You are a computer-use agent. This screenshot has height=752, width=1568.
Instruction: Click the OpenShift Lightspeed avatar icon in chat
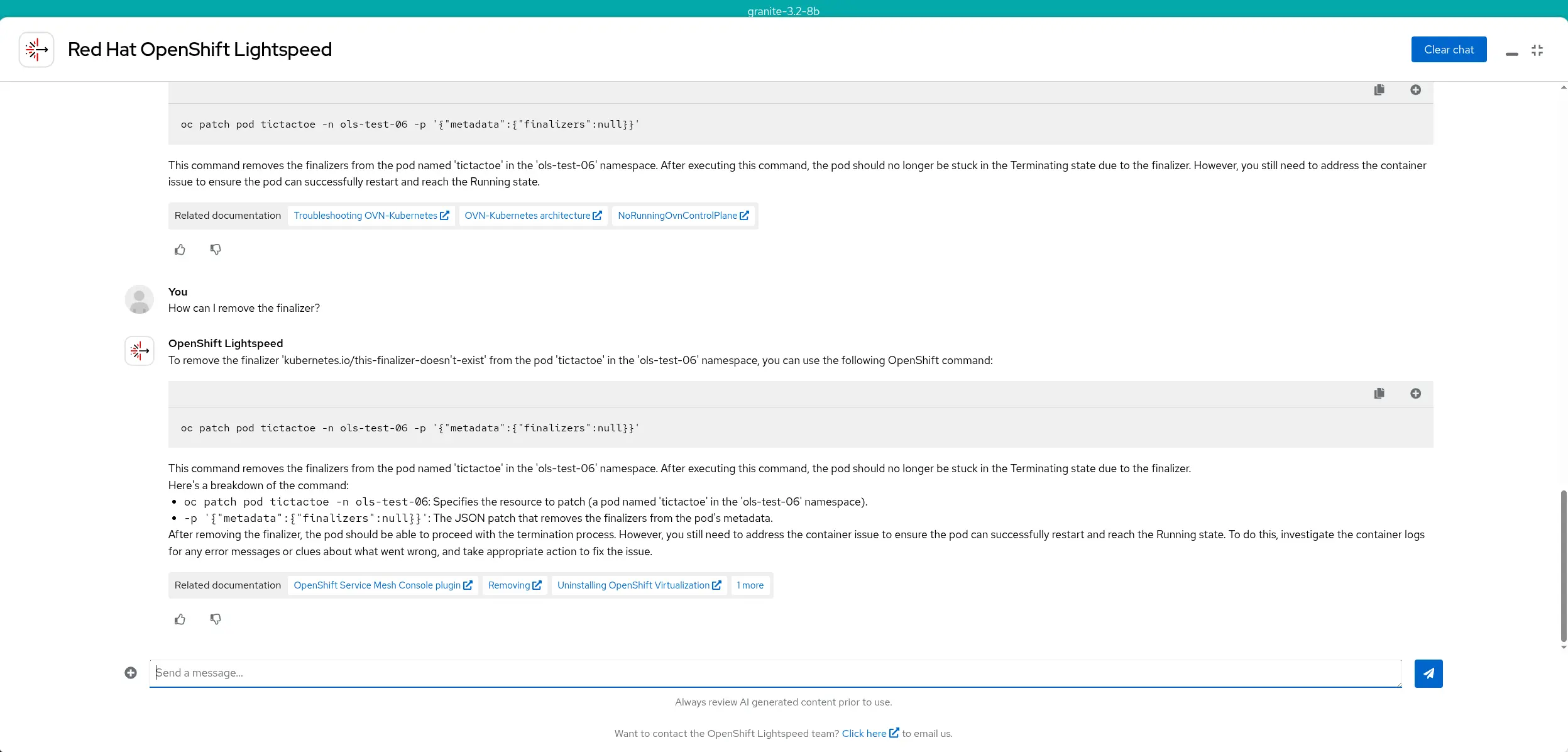click(x=140, y=351)
